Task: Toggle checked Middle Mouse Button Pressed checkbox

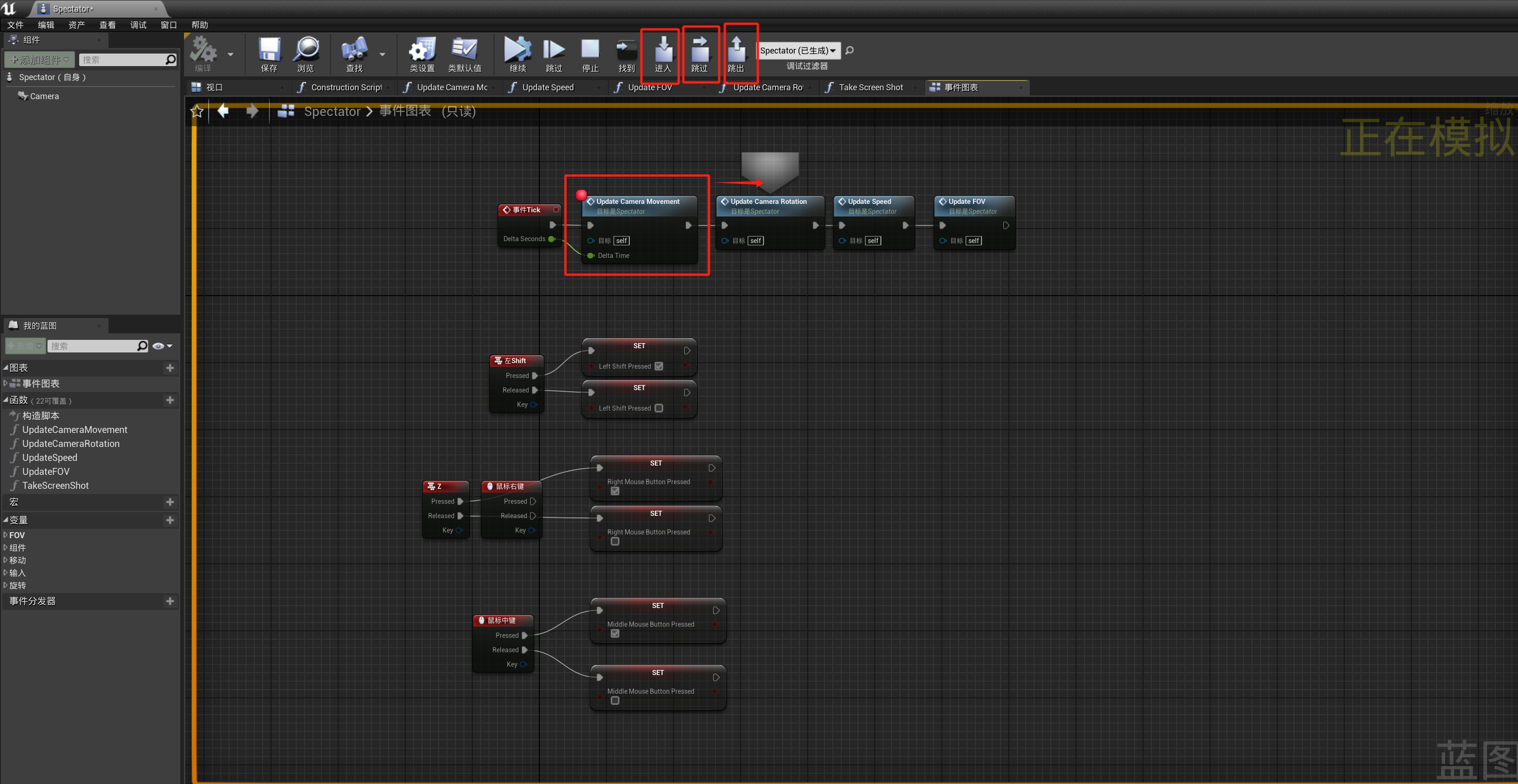Action: [615, 634]
